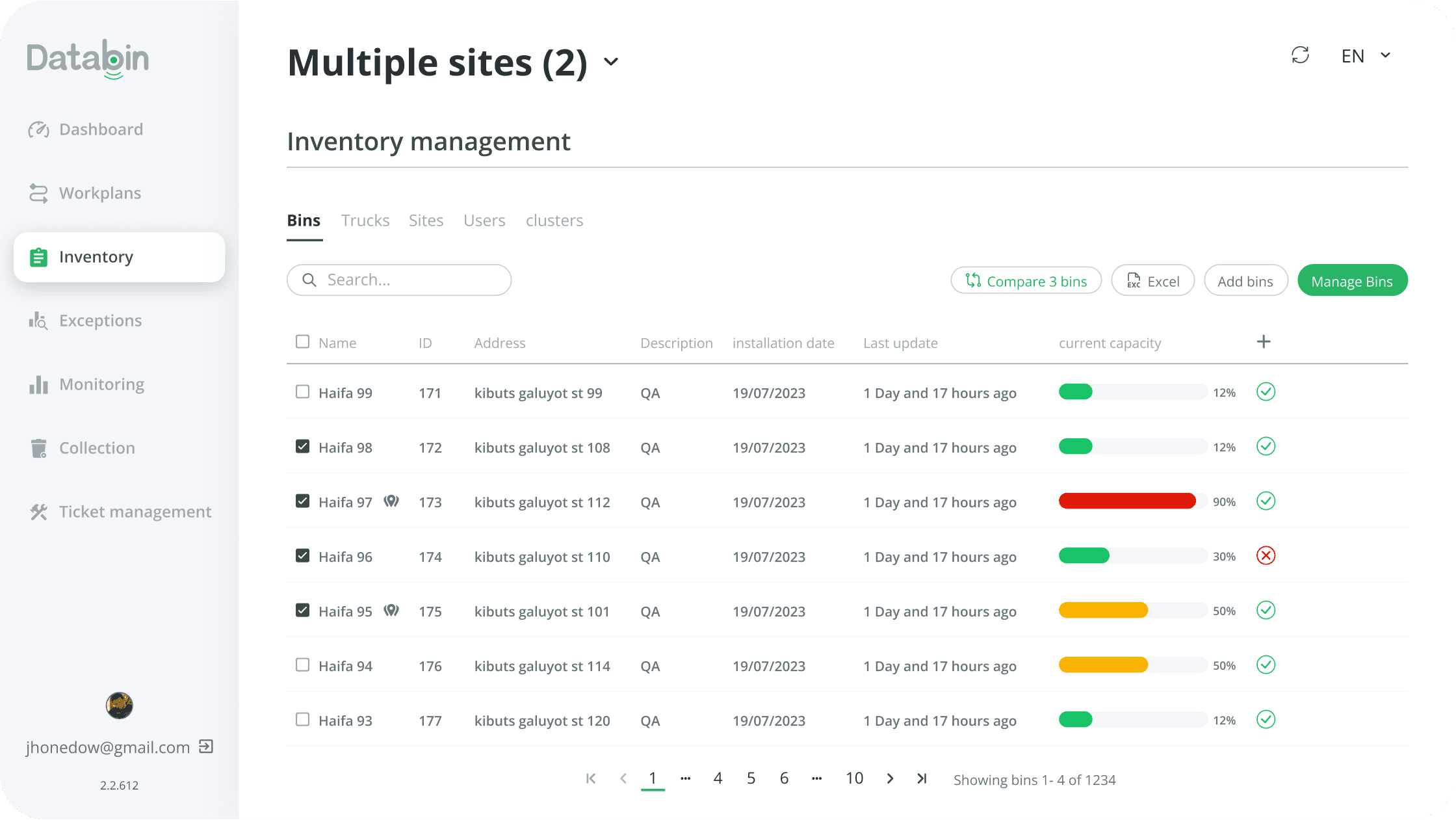
Task: Click Haifa 97 red capacity bar
Action: coord(1127,501)
